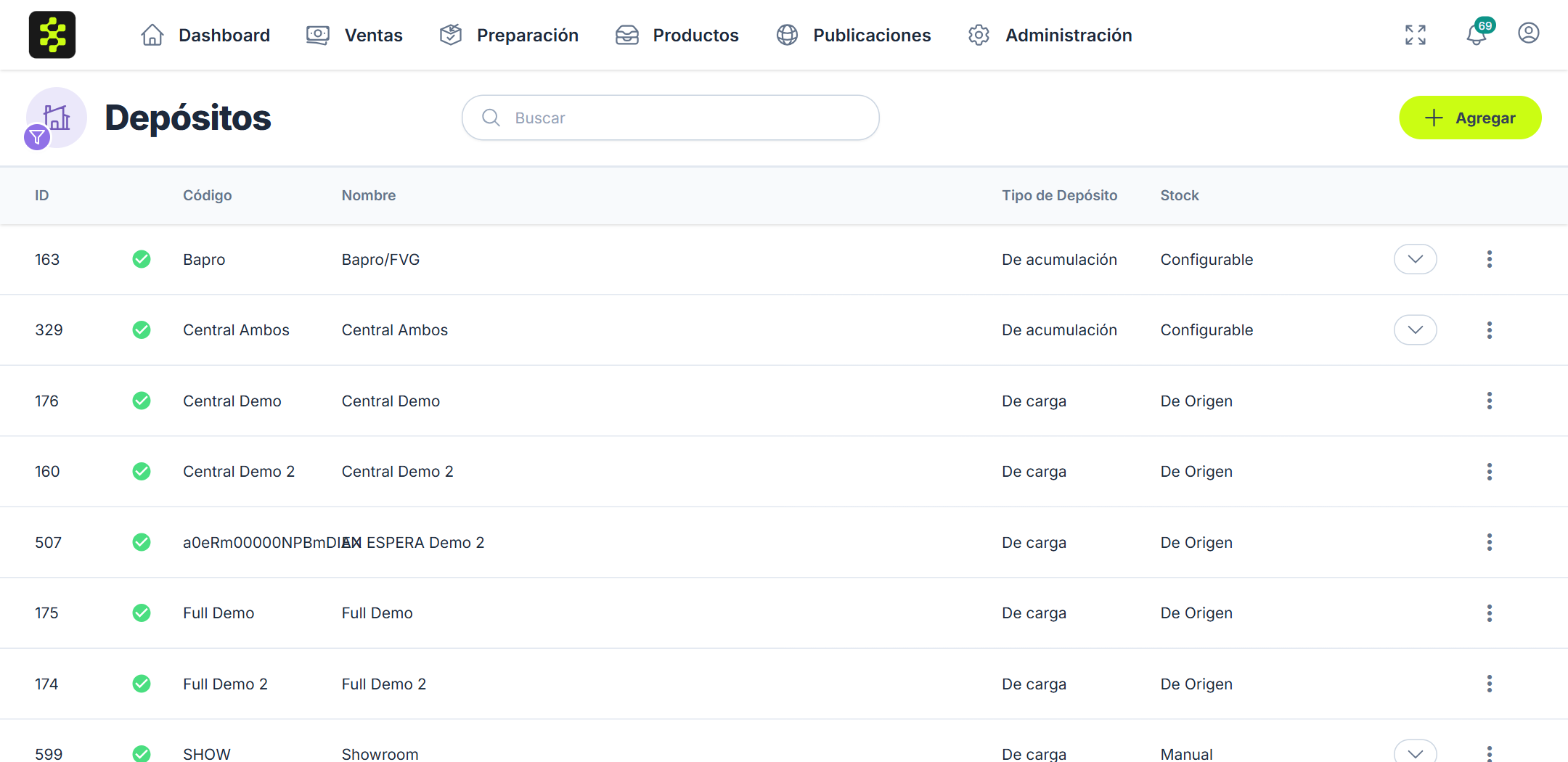The height and width of the screenshot is (762, 1568).
Task: Expand the Showroom row chevron
Action: [x=1416, y=752]
